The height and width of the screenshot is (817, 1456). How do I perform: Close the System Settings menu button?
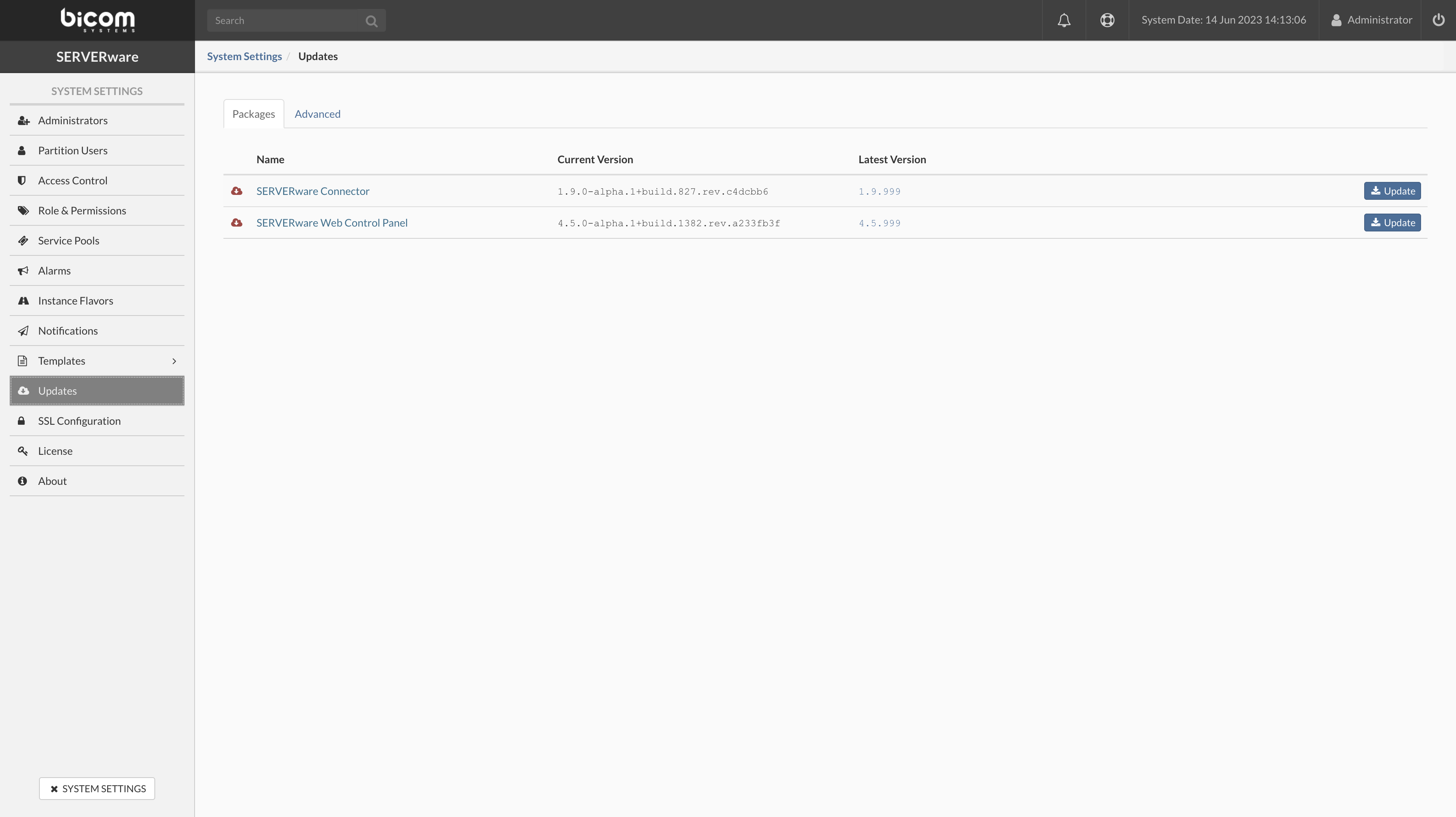click(x=97, y=788)
